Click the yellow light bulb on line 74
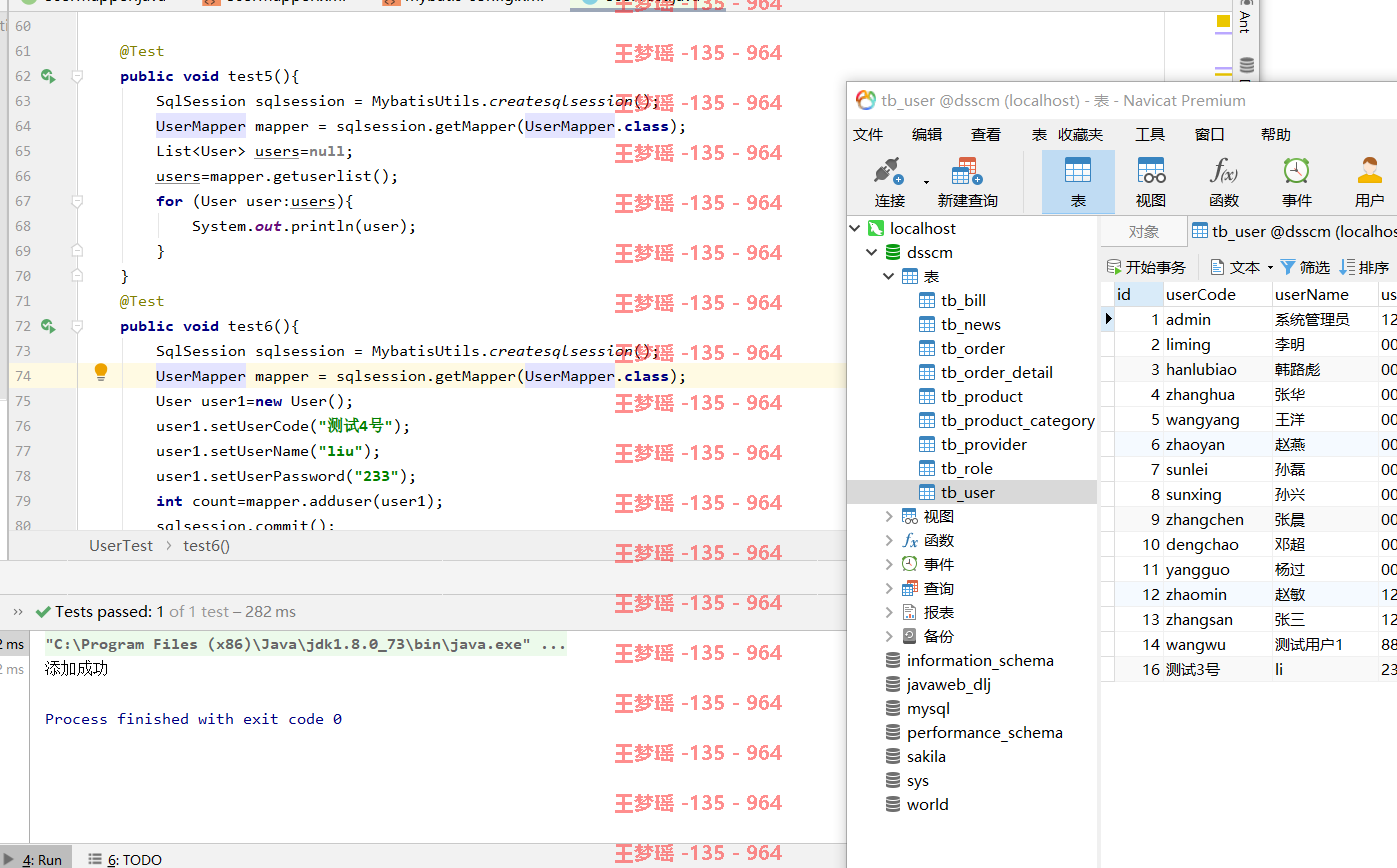The height and width of the screenshot is (868, 1397). pos(100,373)
